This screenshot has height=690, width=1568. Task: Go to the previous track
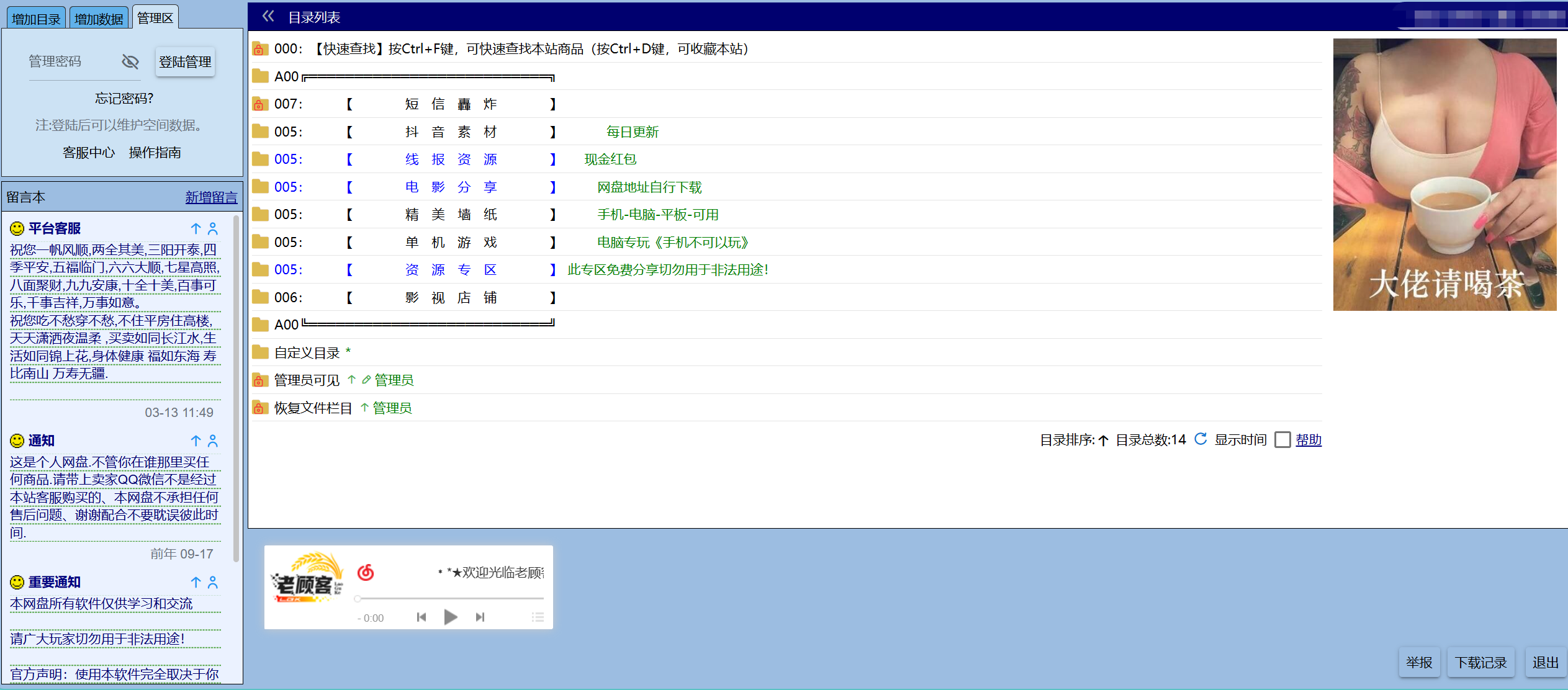click(421, 617)
